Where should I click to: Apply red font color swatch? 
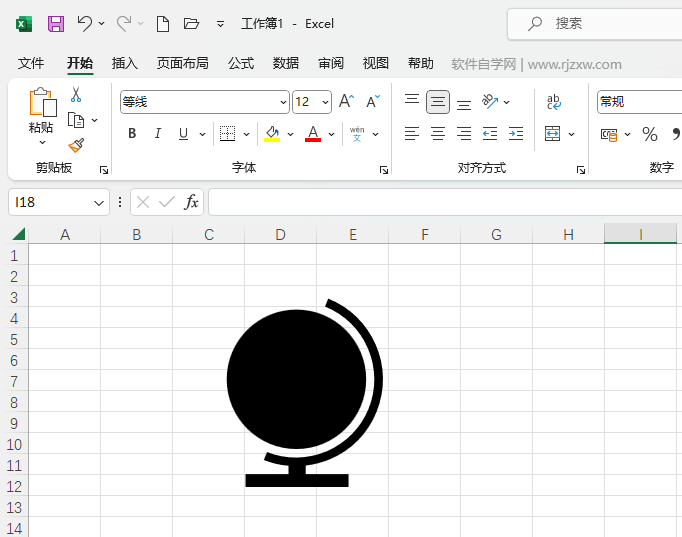click(x=313, y=140)
